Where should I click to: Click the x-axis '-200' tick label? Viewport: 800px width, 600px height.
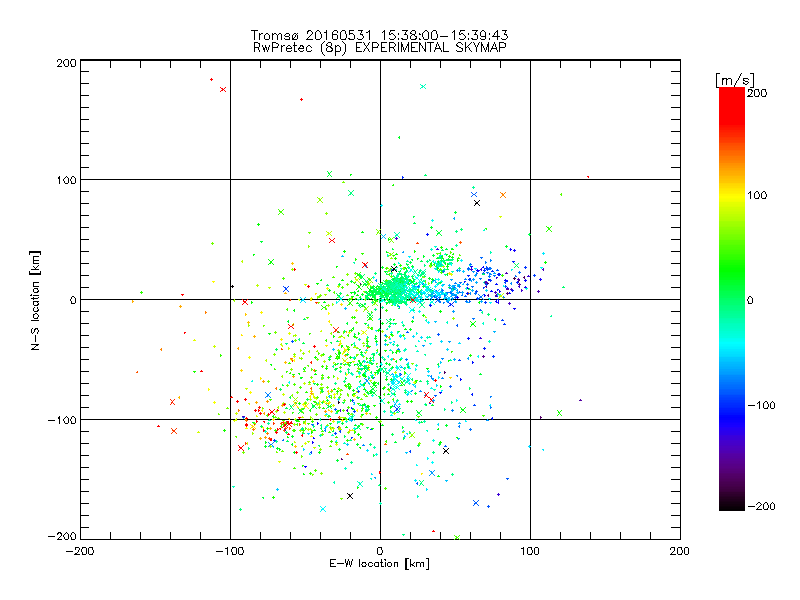(x=80, y=551)
